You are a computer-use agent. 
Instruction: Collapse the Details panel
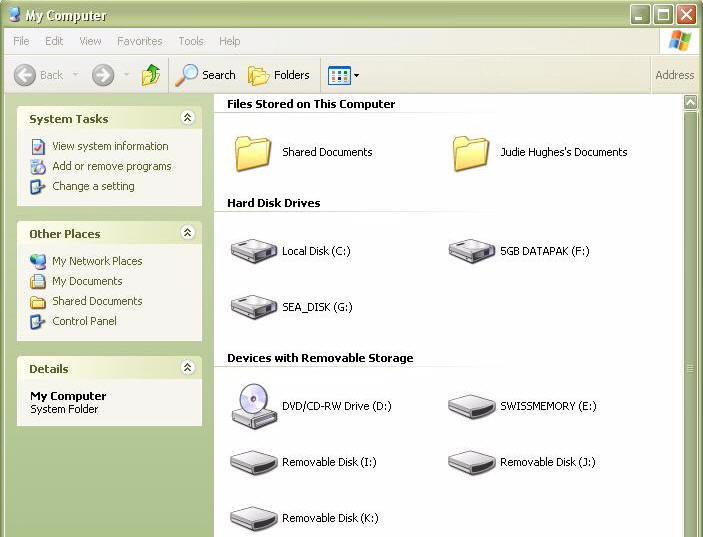click(187, 368)
